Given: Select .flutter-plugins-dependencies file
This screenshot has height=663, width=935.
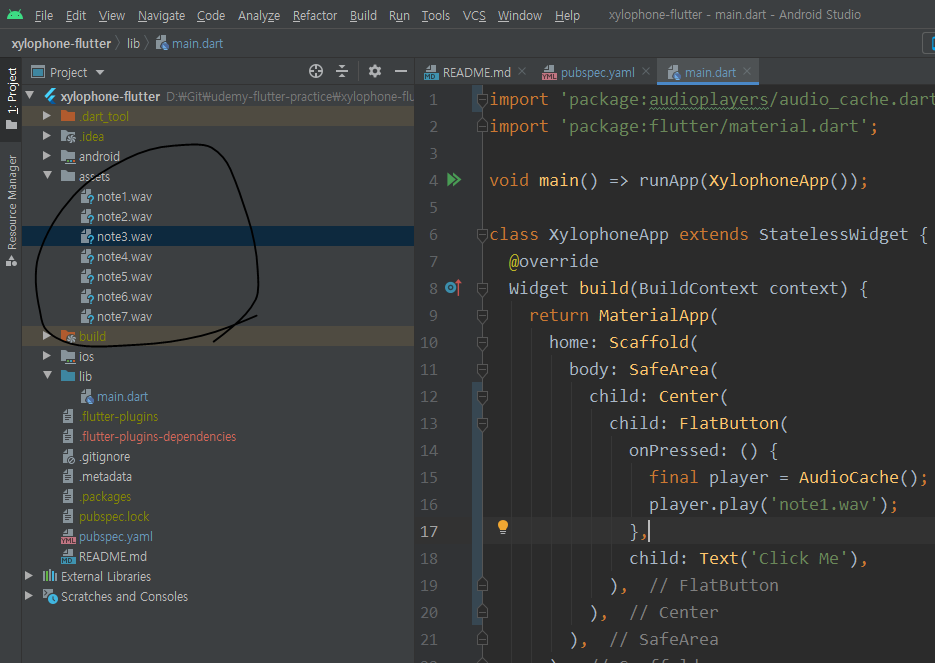Looking at the screenshot, I should (157, 436).
